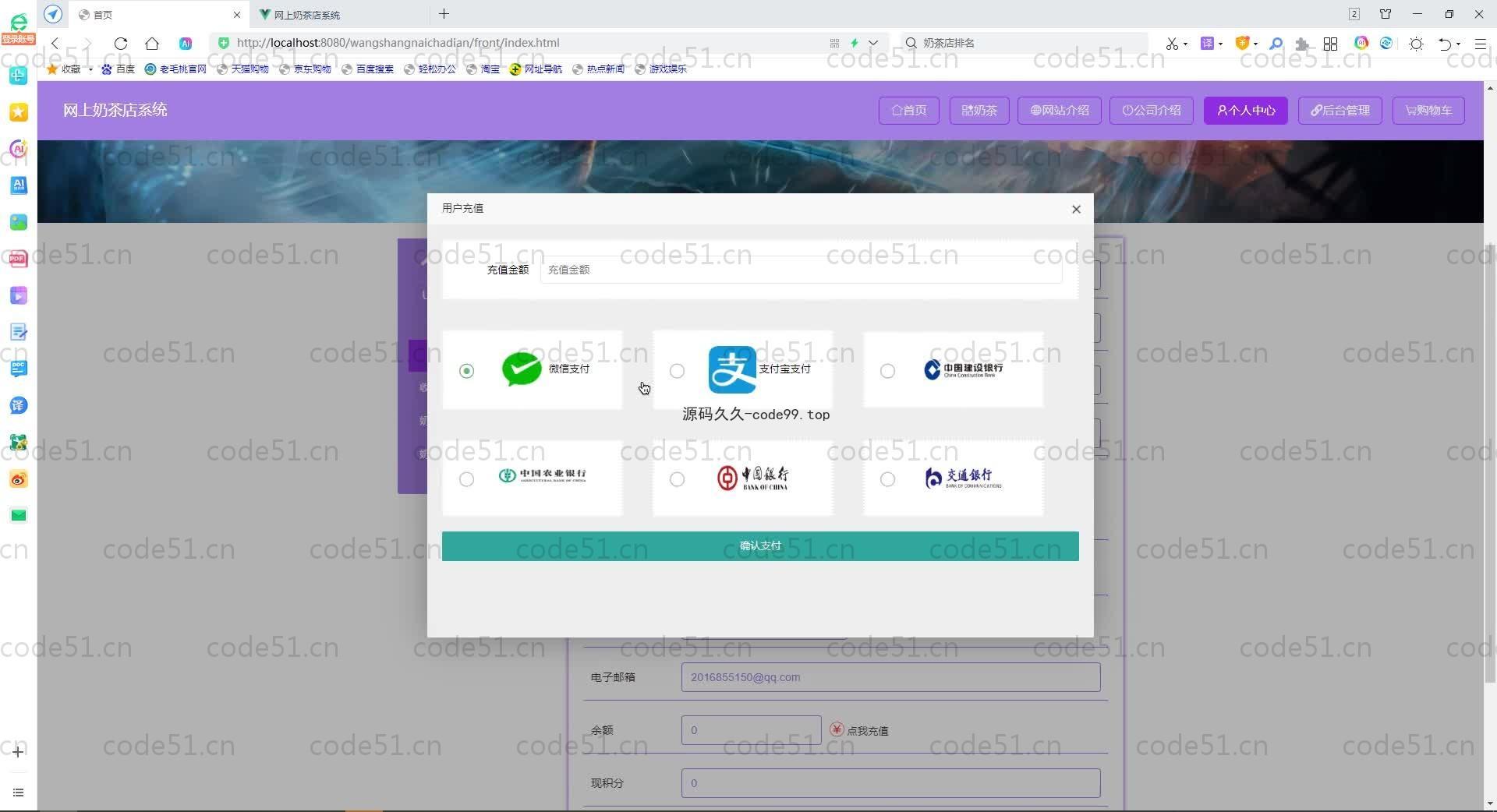Click the sidebar PDF tool icon
The width and height of the screenshot is (1497, 812).
[x=19, y=259]
